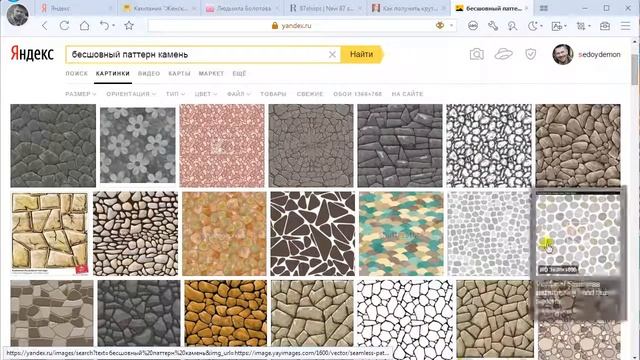The width and height of the screenshot is (640, 360).
Task: Expand the ЦВЕТ color filter
Action: tap(206, 94)
